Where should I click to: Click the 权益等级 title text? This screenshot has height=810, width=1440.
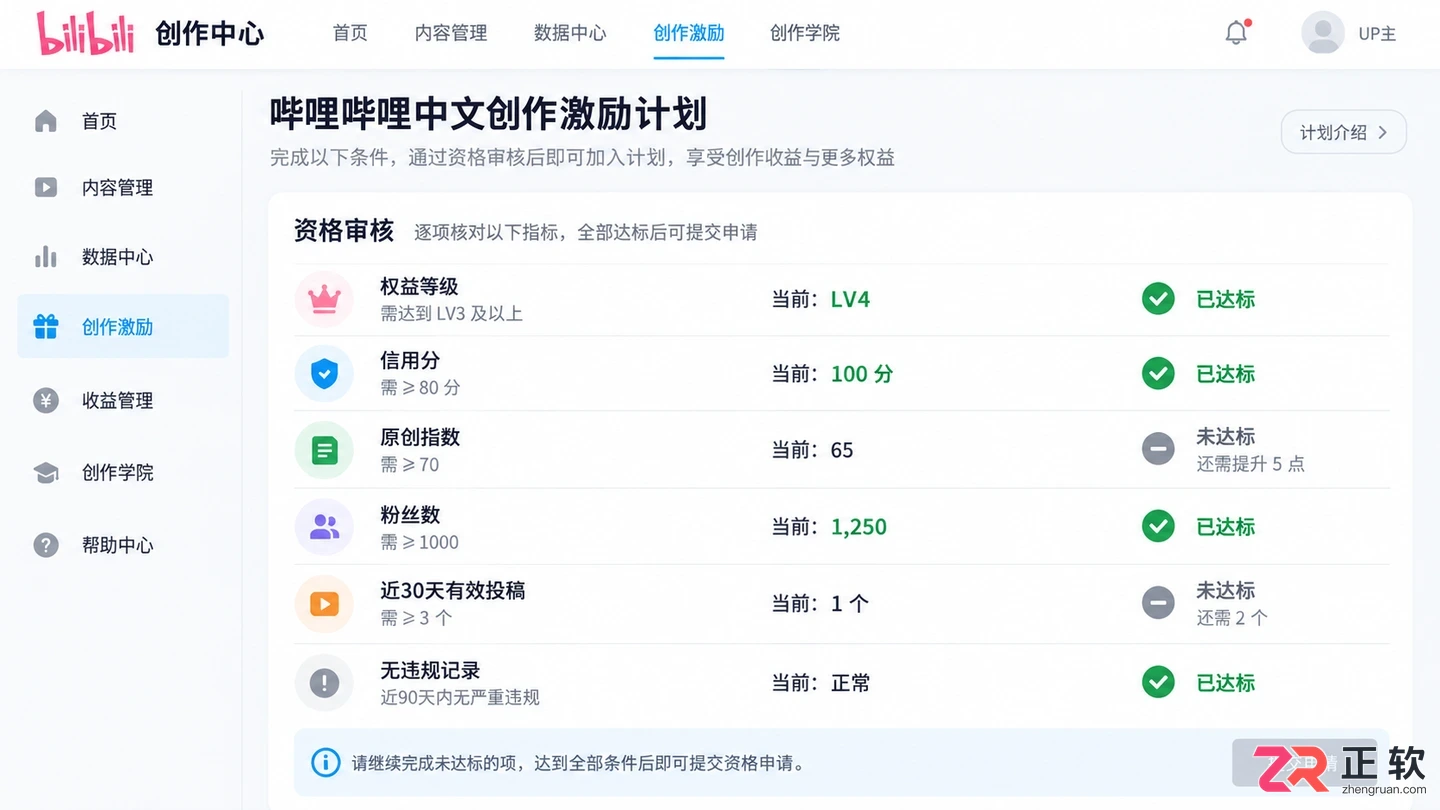[419, 286]
